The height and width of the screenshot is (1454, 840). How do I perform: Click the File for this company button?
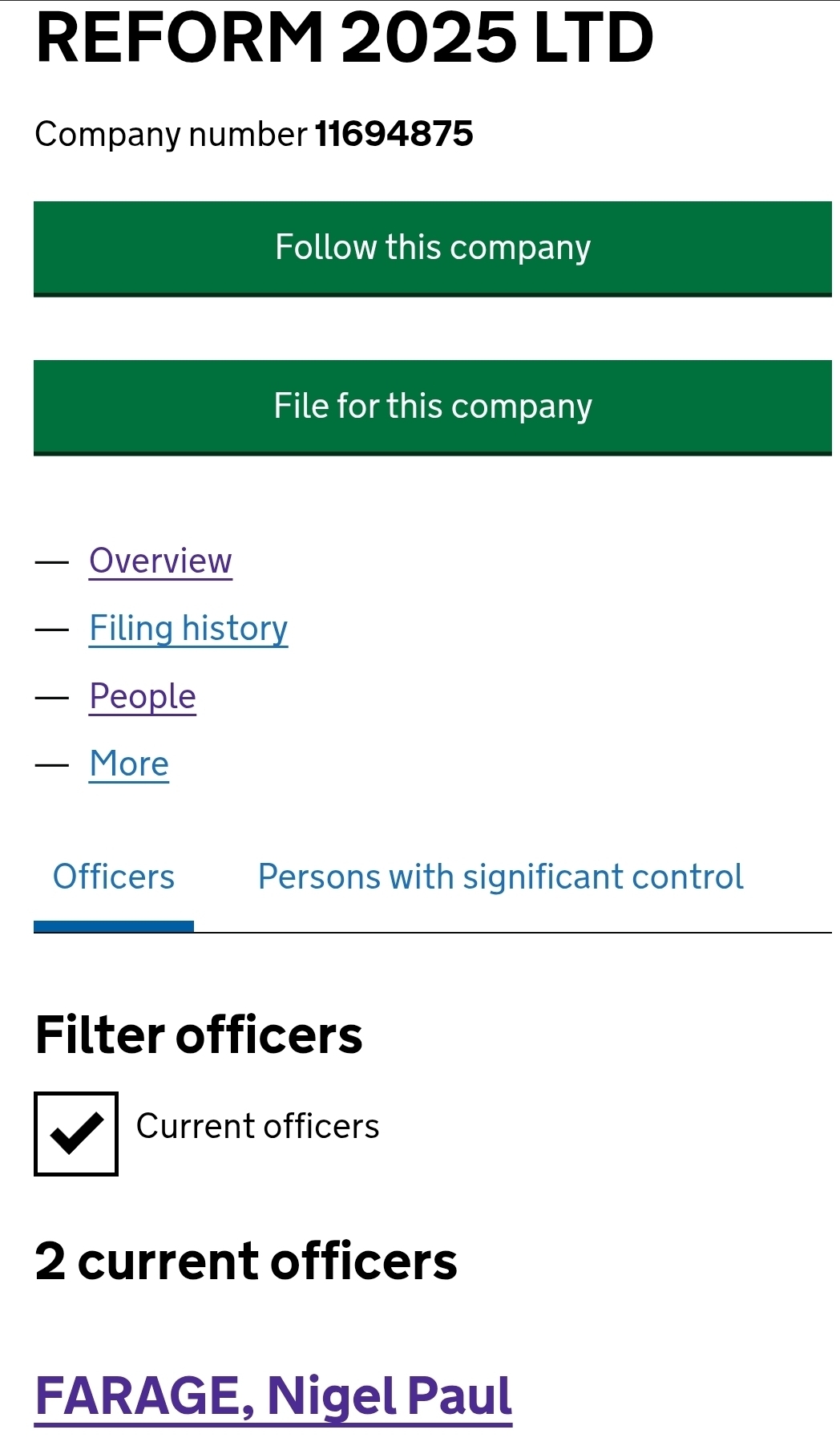coord(433,407)
